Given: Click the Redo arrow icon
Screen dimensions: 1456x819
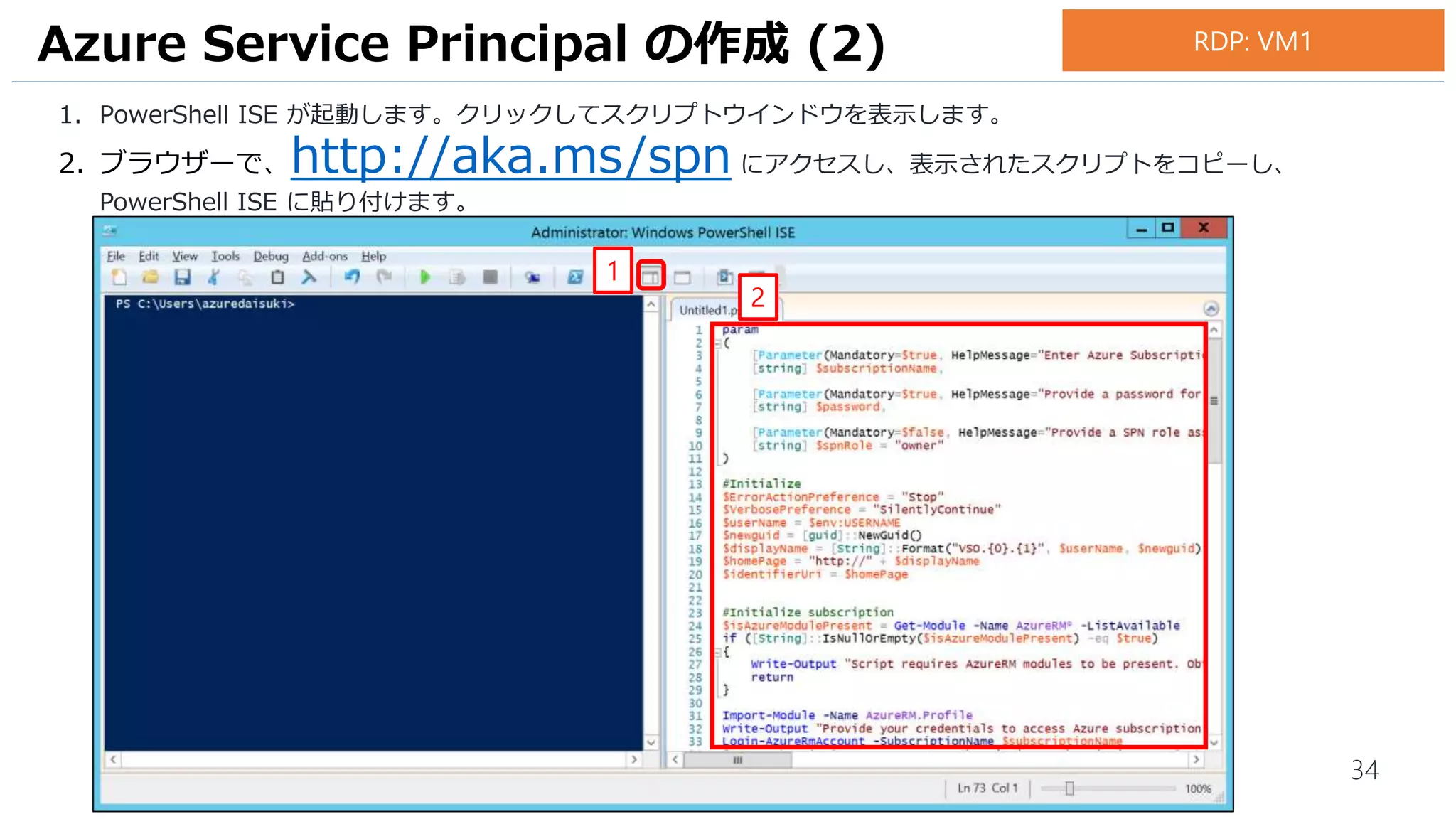Looking at the screenshot, I should [x=384, y=277].
